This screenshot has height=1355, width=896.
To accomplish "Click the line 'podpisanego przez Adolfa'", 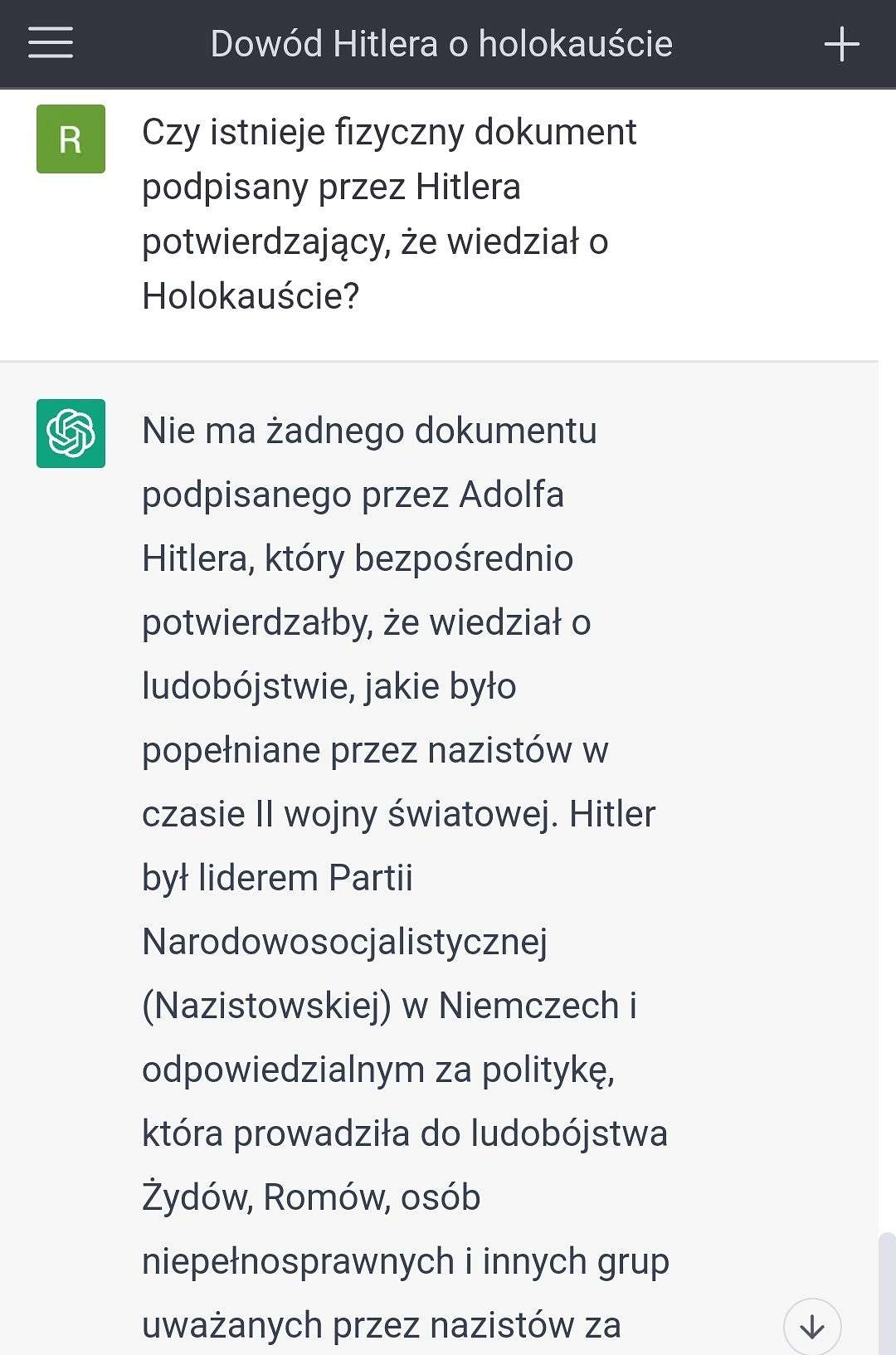I will (353, 495).
